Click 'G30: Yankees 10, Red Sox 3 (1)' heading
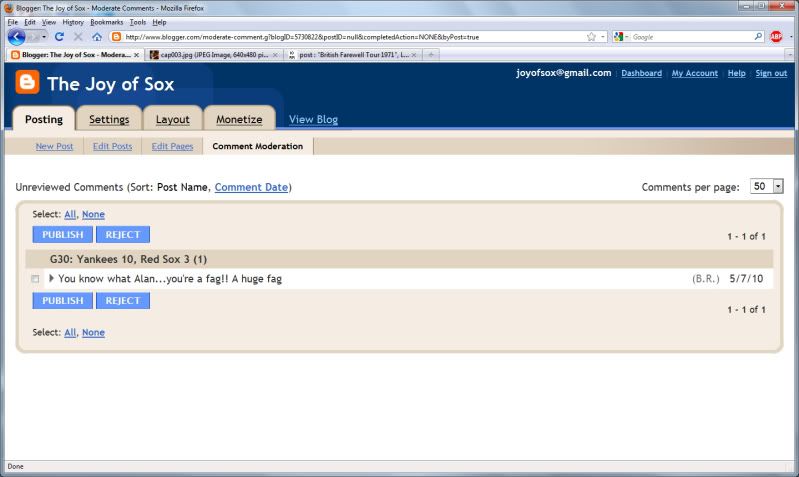 (128, 259)
